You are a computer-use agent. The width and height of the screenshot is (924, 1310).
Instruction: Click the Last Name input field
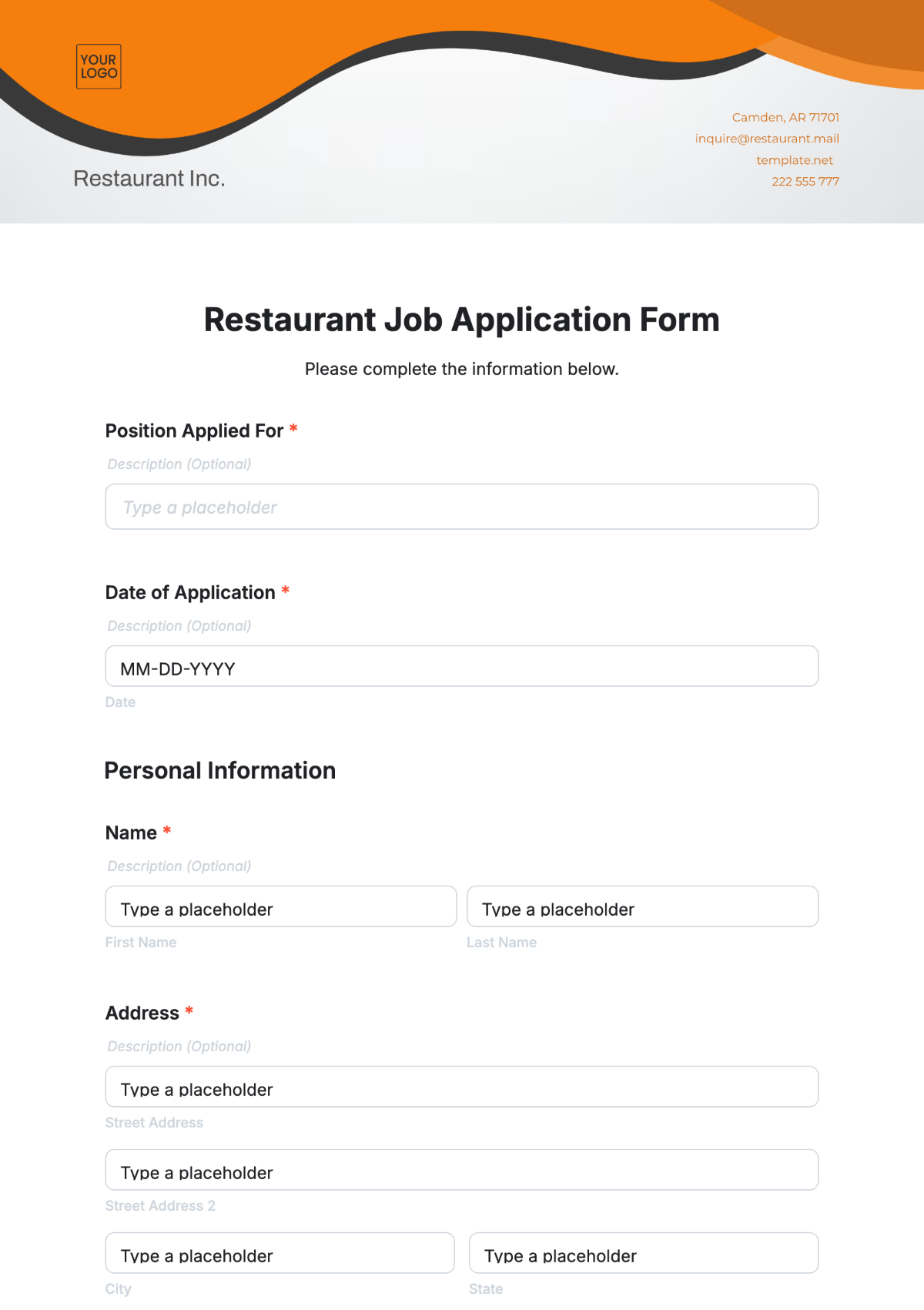coord(643,906)
